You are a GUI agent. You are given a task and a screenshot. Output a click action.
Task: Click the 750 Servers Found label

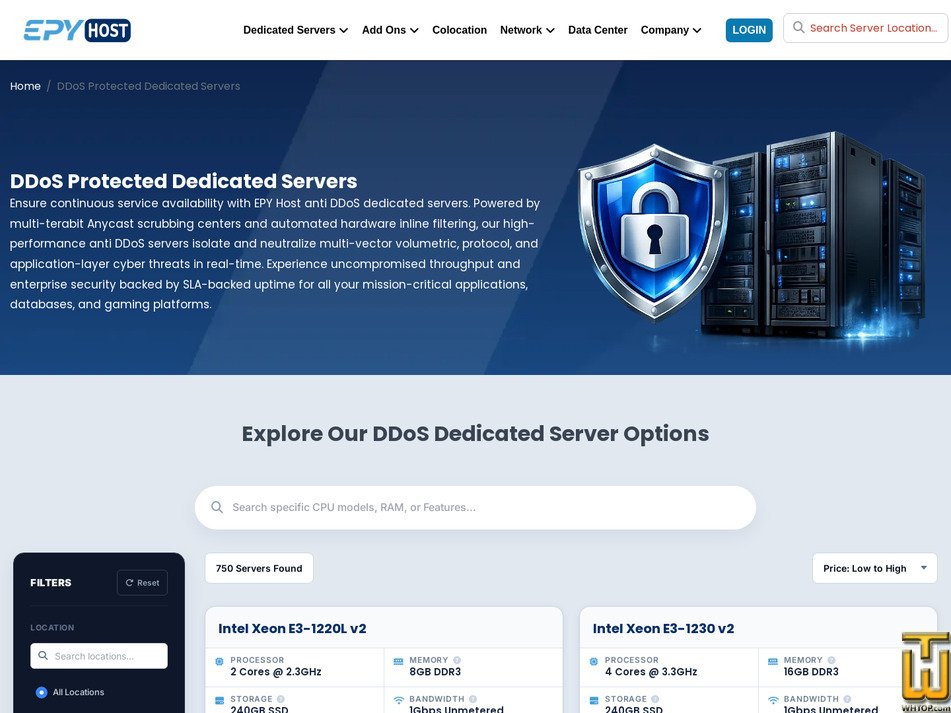click(259, 568)
